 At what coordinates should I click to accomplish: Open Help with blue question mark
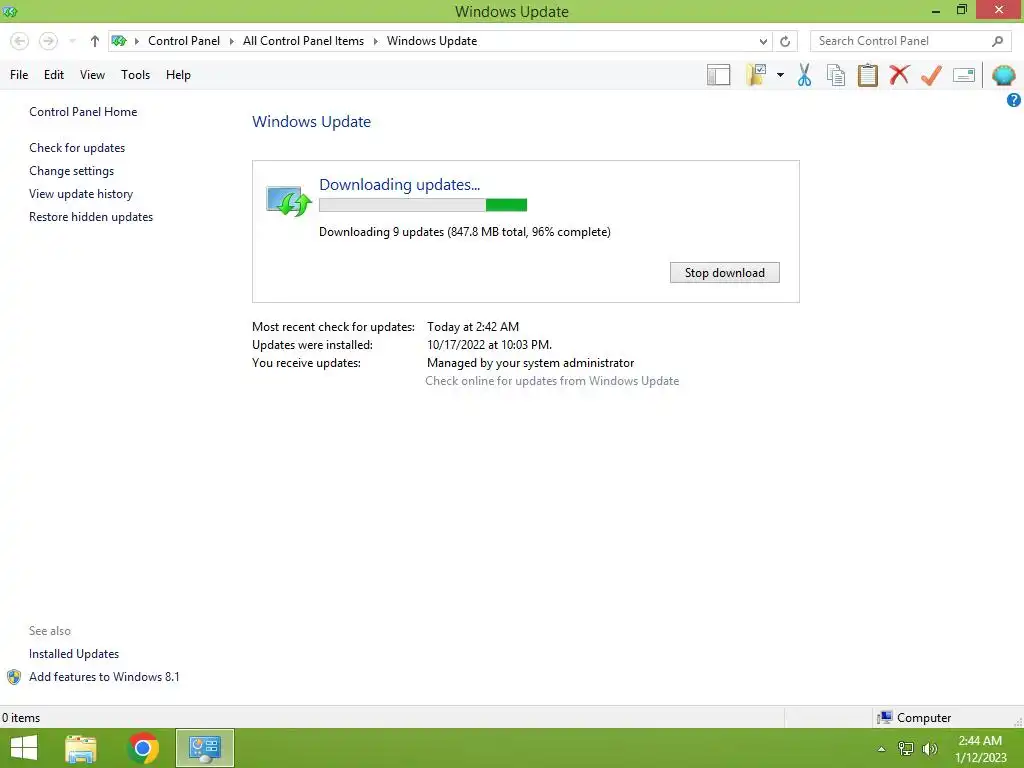click(x=1014, y=100)
